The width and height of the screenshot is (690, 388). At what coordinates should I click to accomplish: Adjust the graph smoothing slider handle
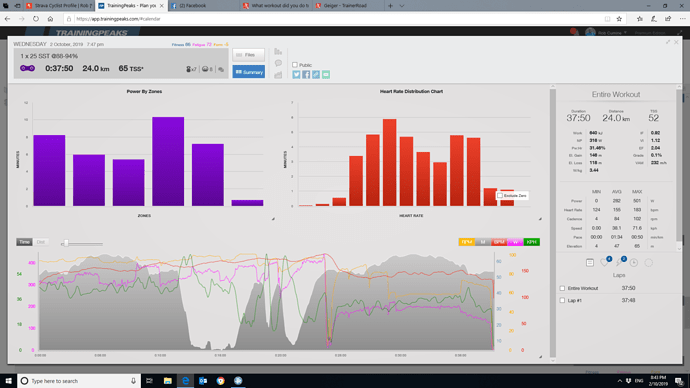66,243
